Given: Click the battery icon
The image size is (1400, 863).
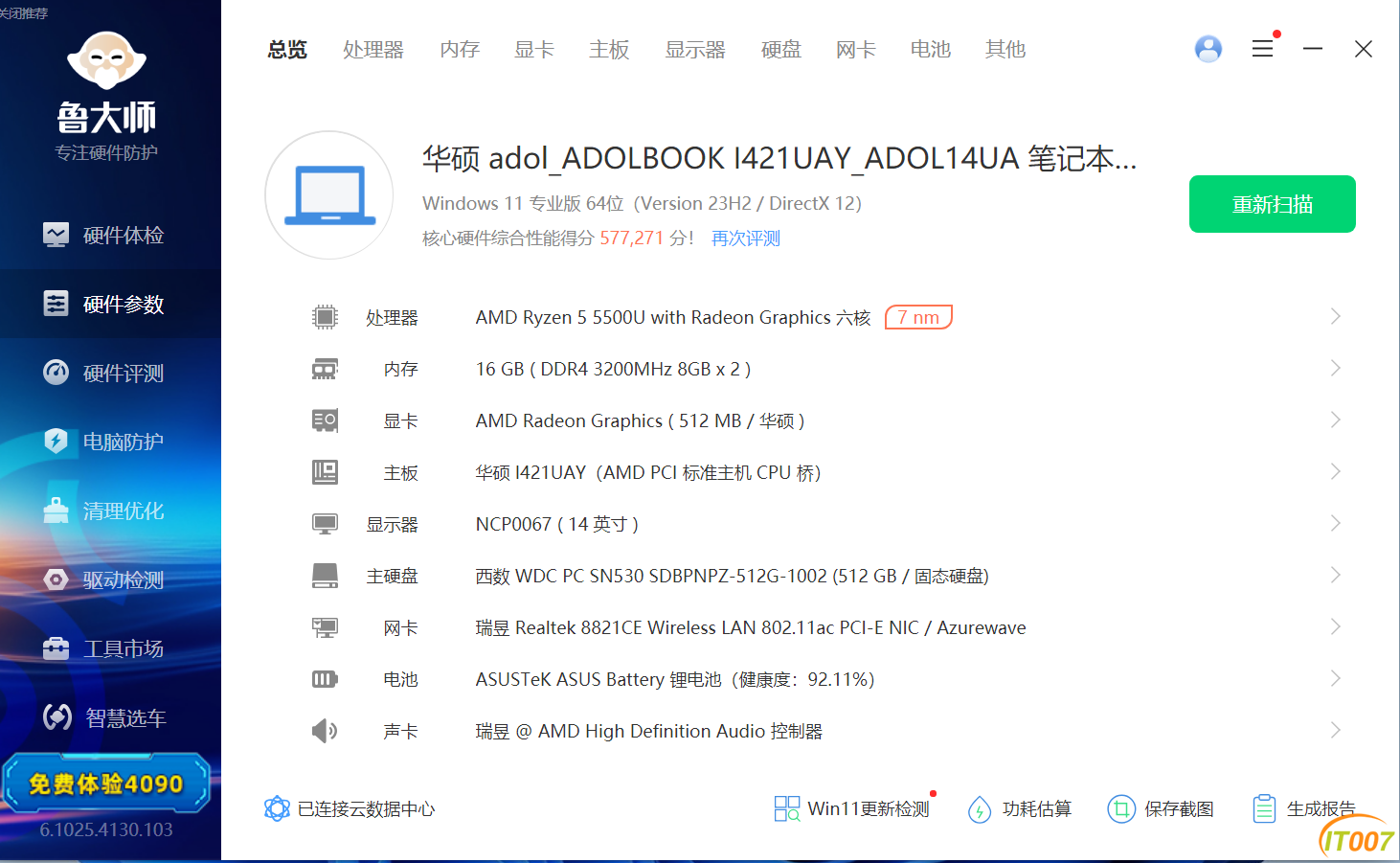Looking at the screenshot, I should click(326, 679).
